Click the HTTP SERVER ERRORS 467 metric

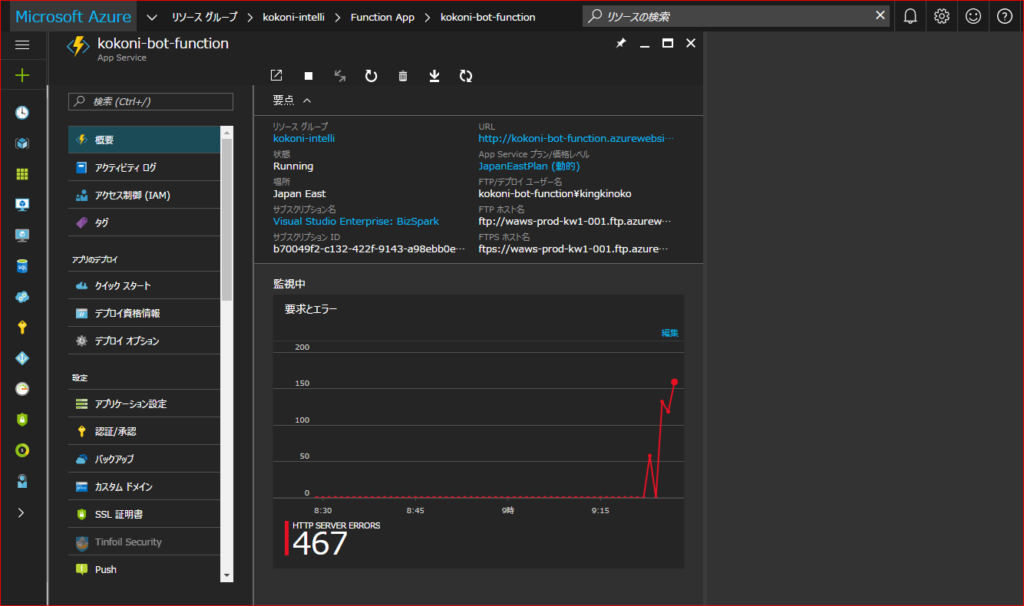333,539
